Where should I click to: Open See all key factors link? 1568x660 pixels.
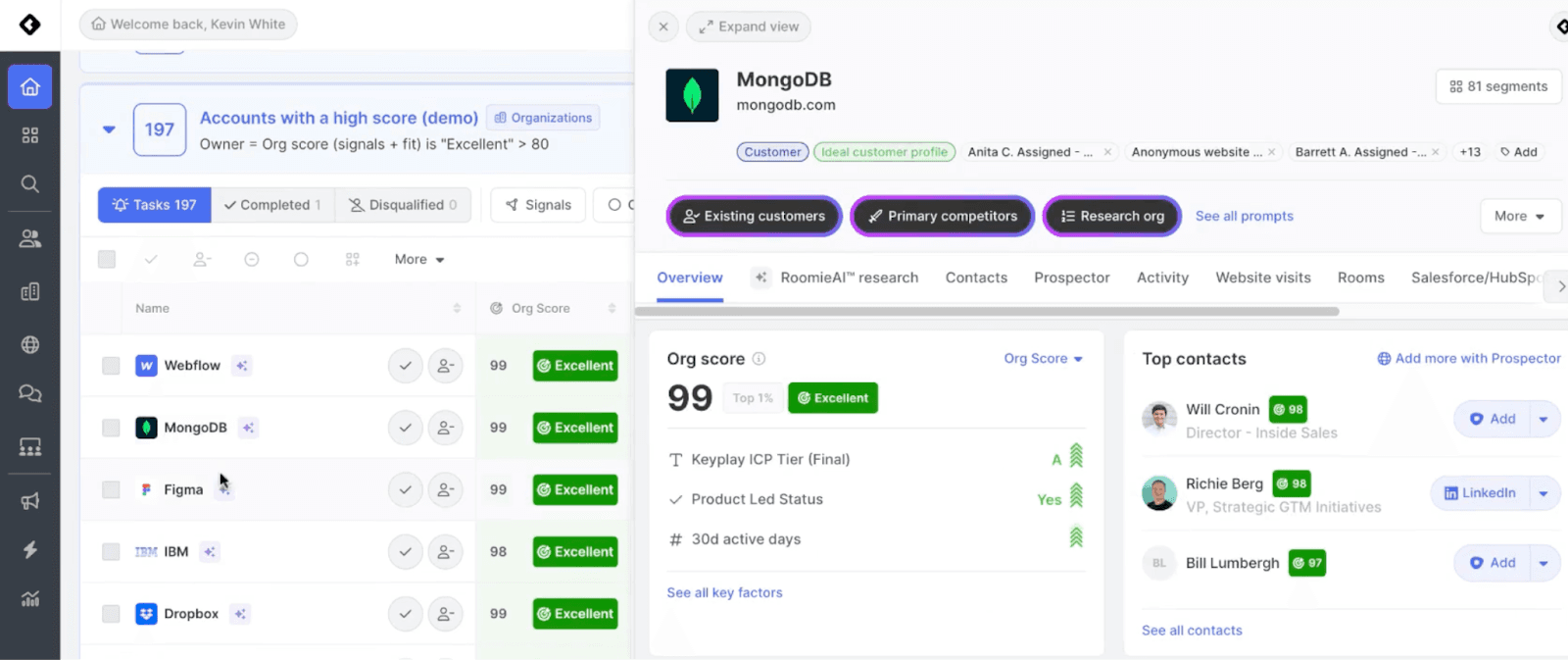tap(724, 592)
